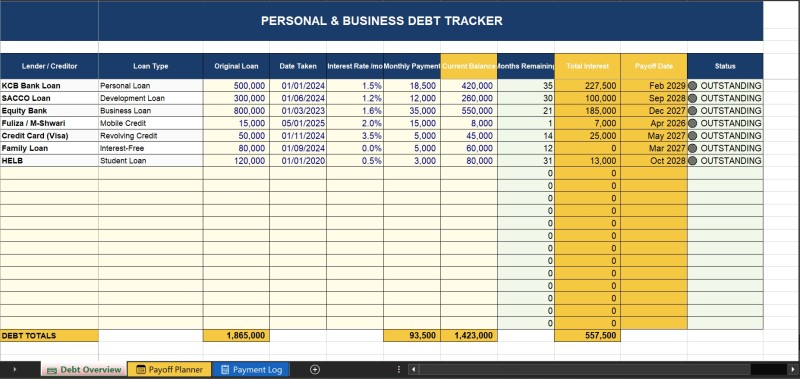Select the 550,000 current balance cell
Viewport: 800px width, 379px height.
(469, 111)
